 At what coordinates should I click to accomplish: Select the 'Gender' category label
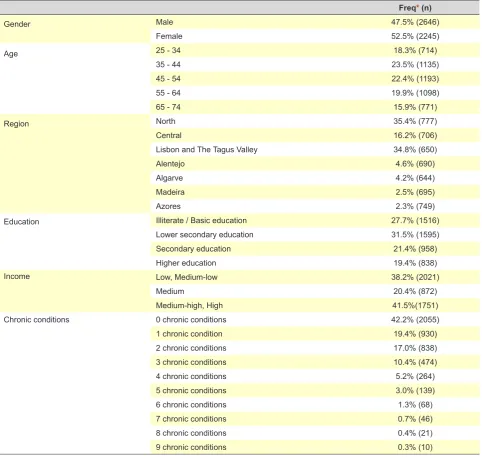coord(17,24)
